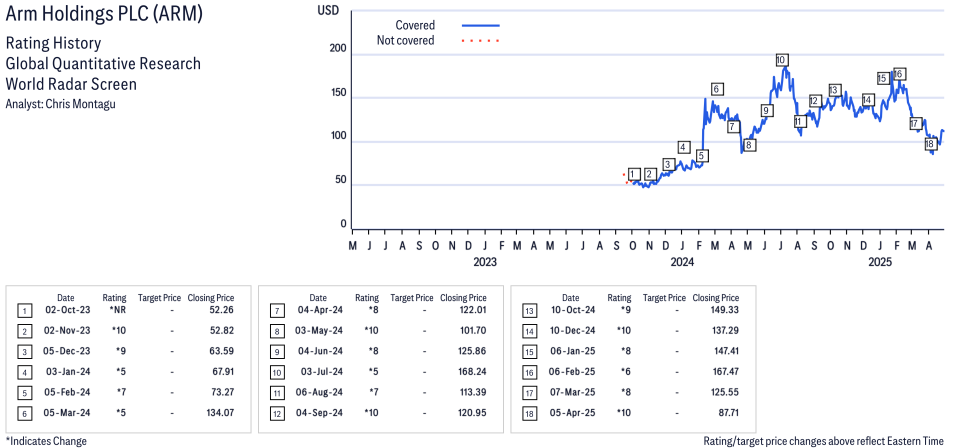
Task: Click the 'Target Price' header in the second table
Action: (x=412, y=298)
